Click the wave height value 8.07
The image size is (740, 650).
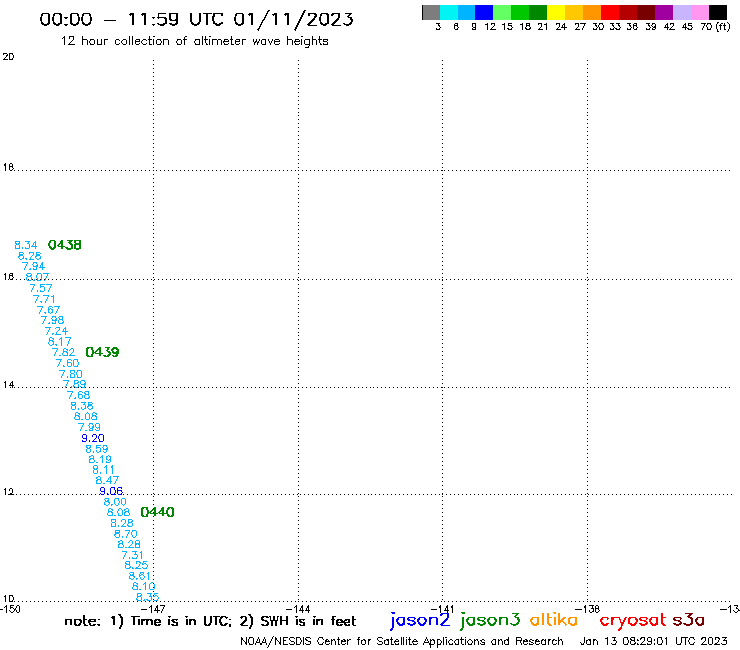tap(37, 277)
